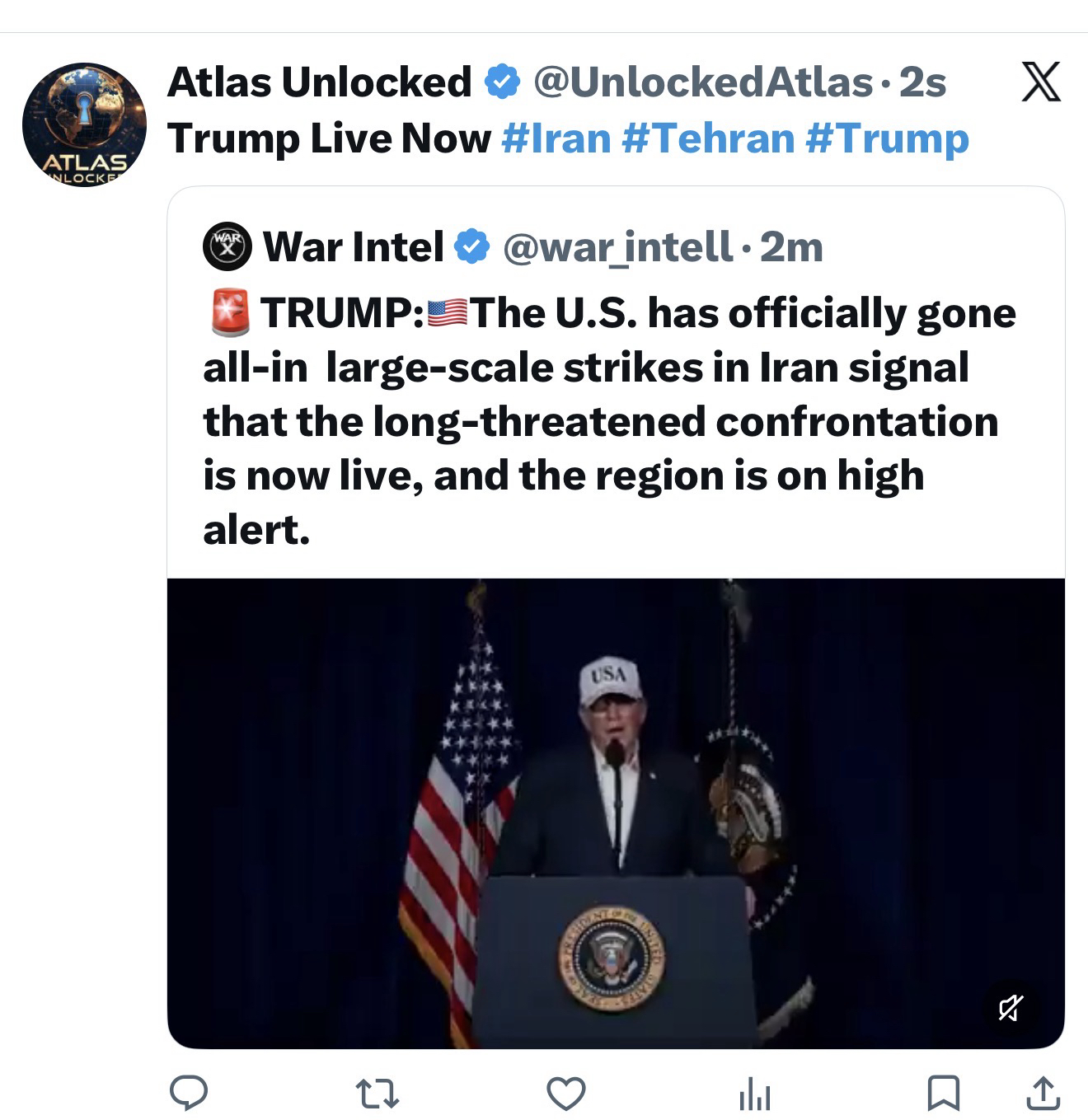1088x1120 pixels.
Task: Bookmark this post
Action: point(943,1094)
